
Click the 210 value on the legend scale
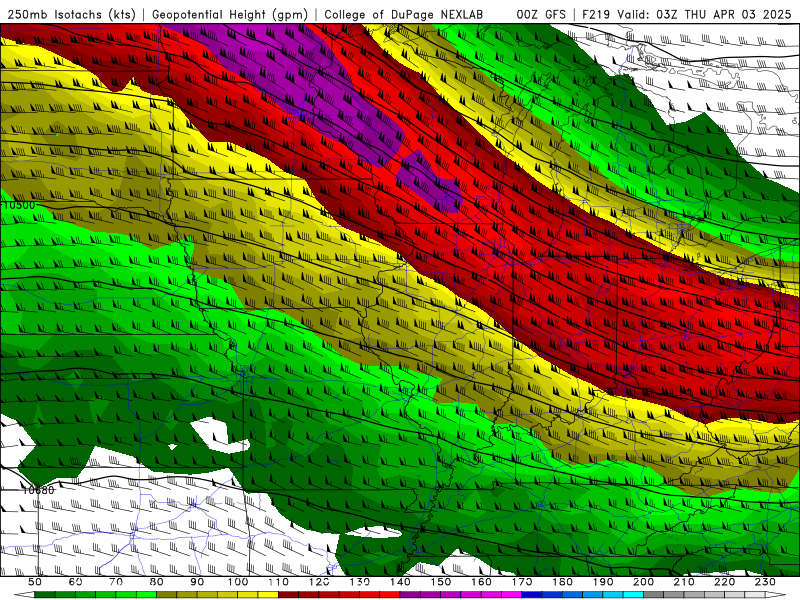684,582
